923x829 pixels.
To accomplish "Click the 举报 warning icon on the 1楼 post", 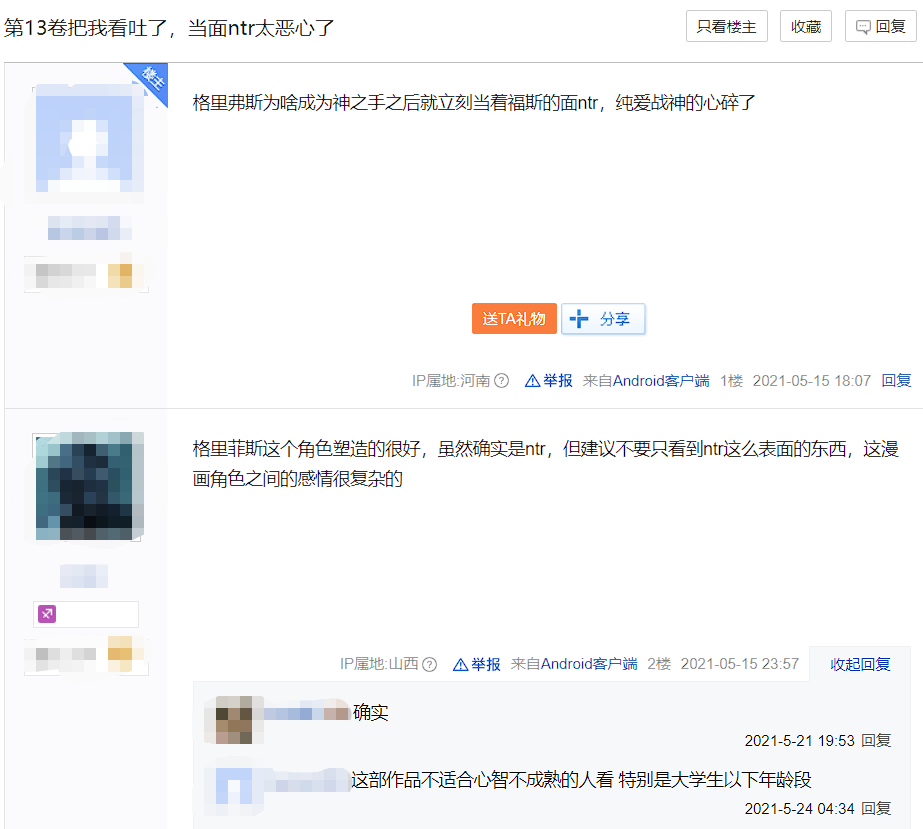I will (x=532, y=381).
